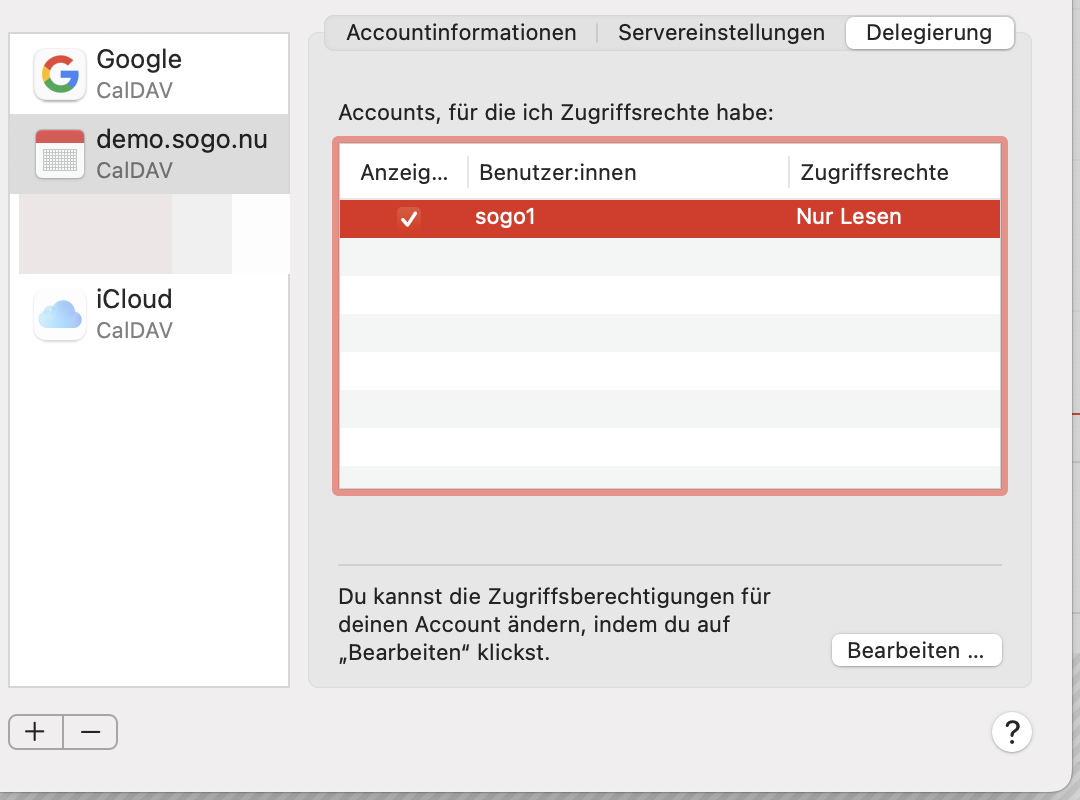Image resolution: width=1080 pixels, height=800 pixels.
Task: Select the Delegierung tab
Action: [929, 33]
